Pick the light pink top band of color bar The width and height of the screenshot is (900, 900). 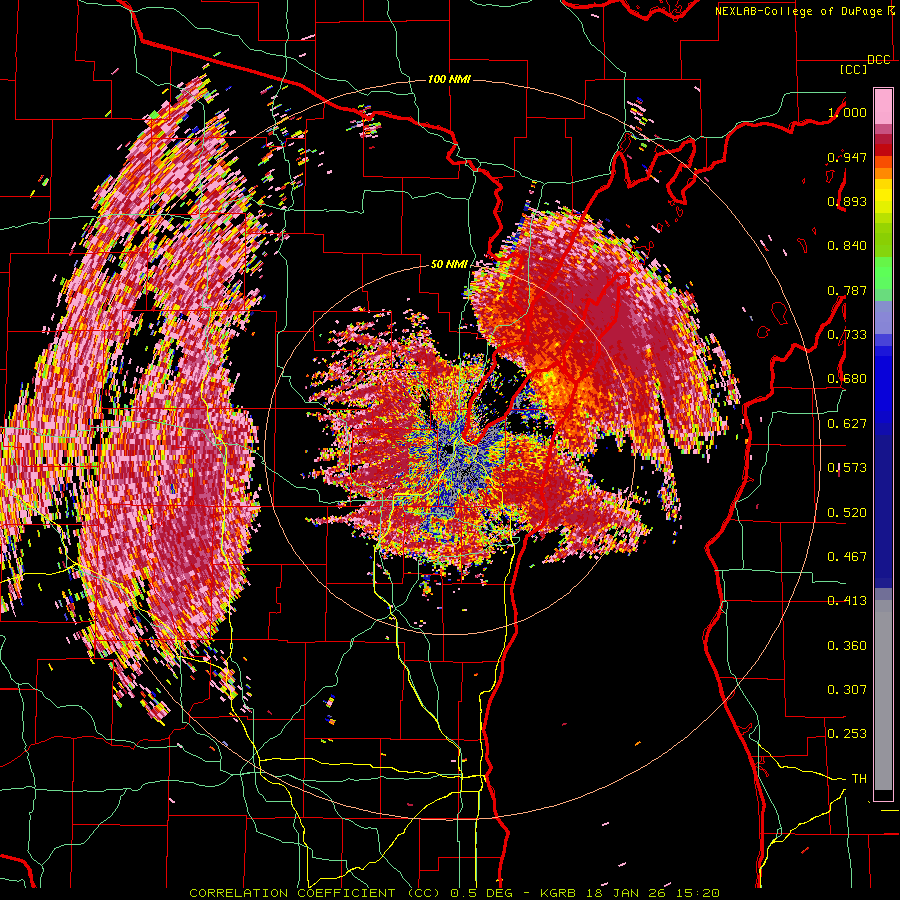[x=883, y=106]
